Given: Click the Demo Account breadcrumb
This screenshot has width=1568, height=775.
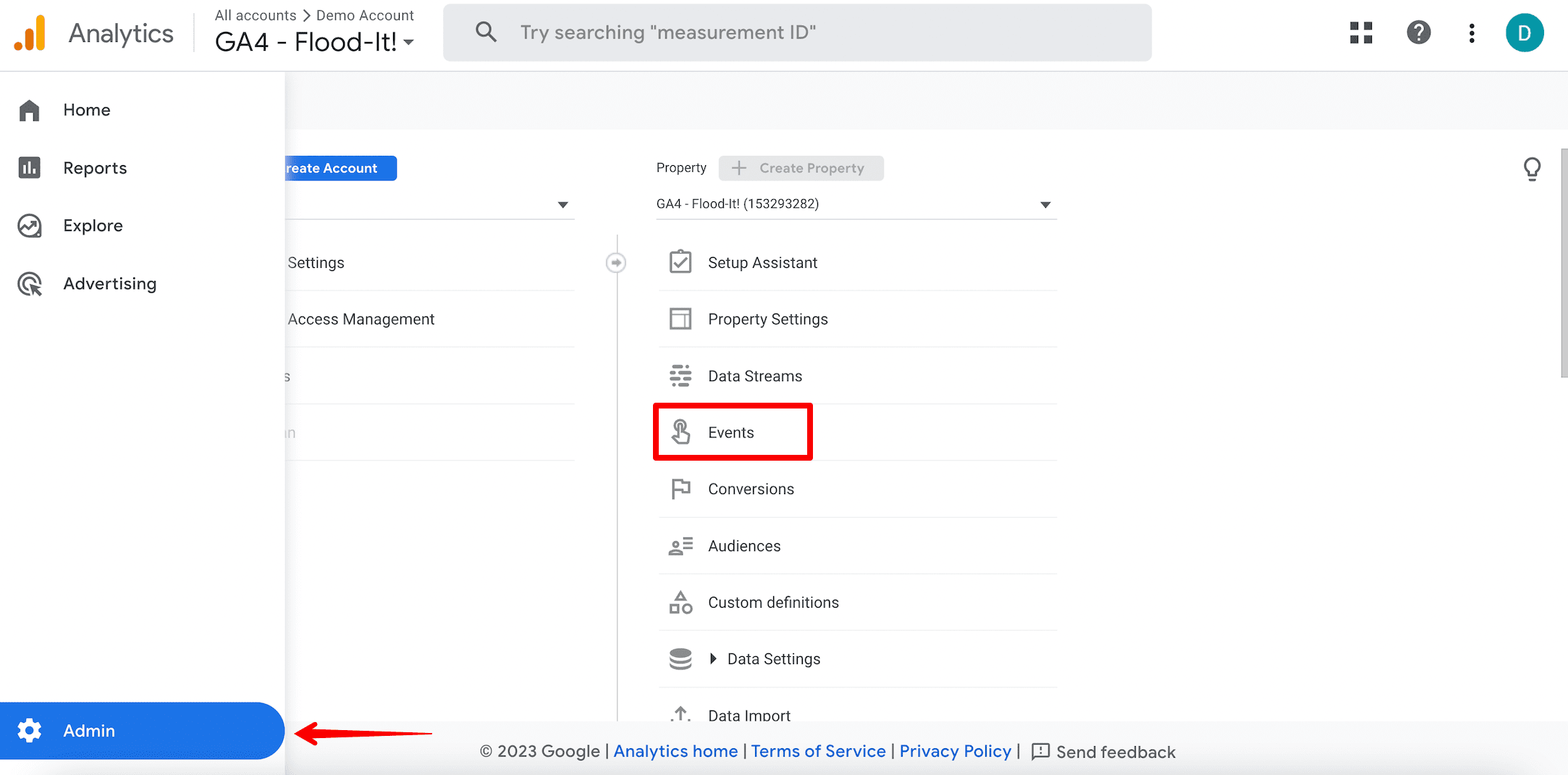Looking at the screenshot, I should pos(365,15).
